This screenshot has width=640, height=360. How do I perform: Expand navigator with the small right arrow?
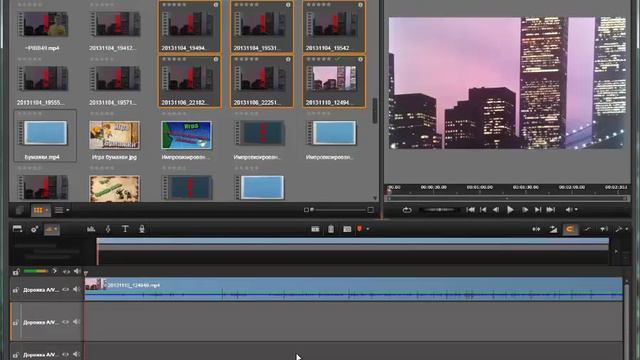pos(616,251)
